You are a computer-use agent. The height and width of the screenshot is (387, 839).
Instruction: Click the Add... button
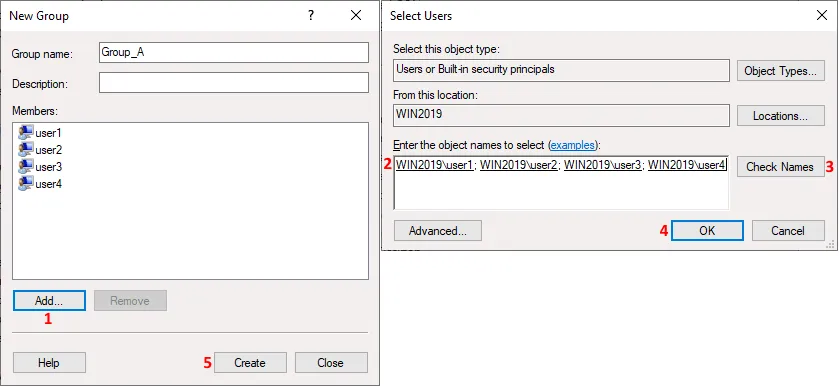pyautogui.click(x=49, y=301)
